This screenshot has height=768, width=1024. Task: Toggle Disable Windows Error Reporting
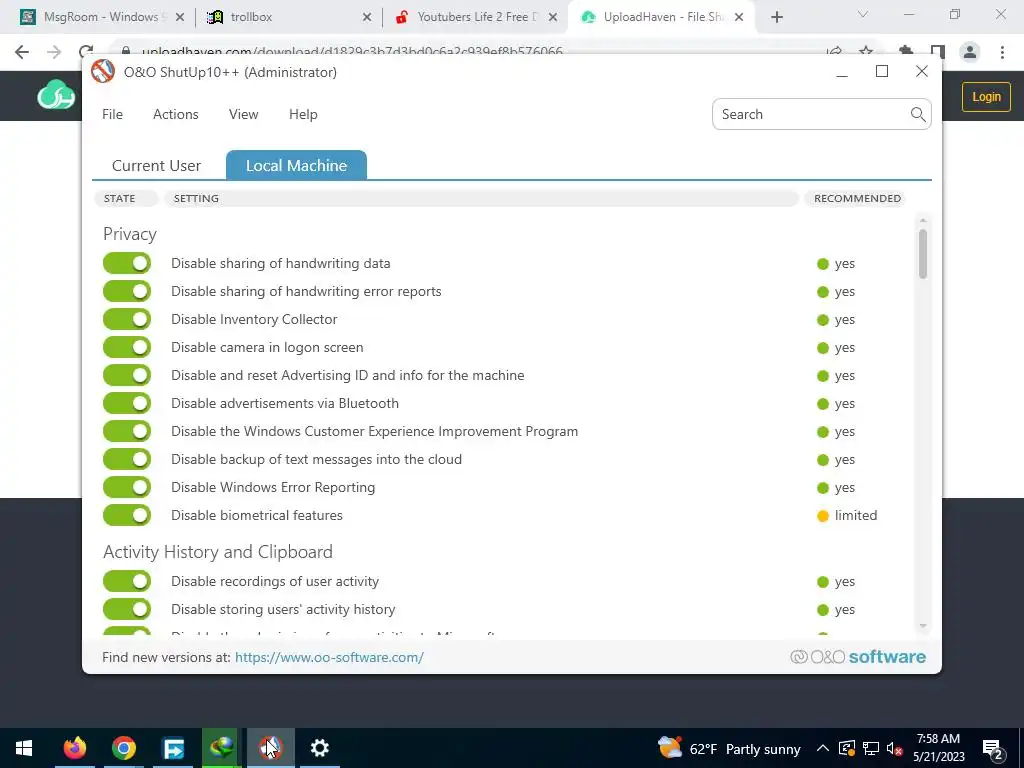[x=127, y=488]
